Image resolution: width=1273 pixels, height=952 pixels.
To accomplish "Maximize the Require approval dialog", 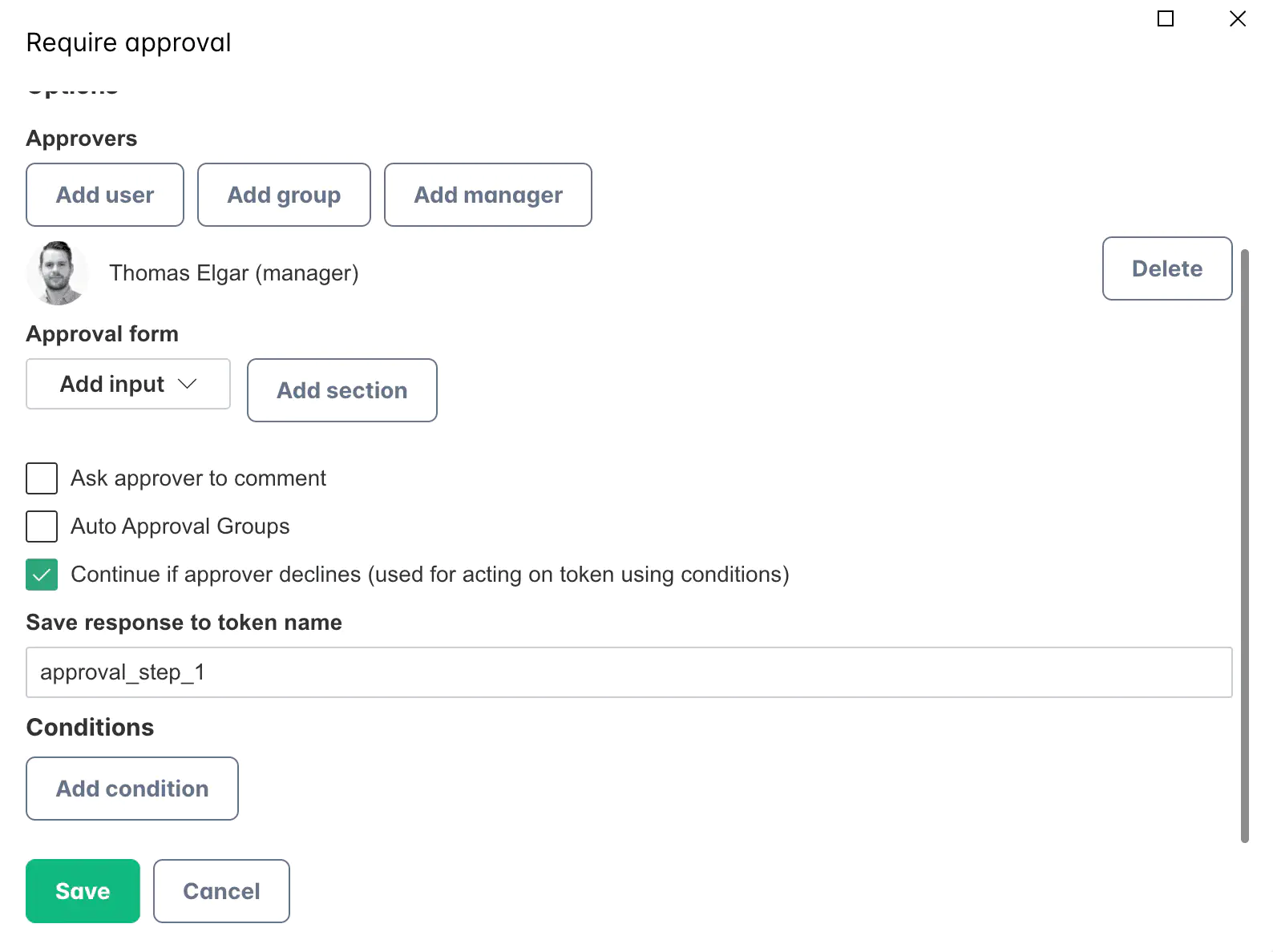I will point(1166,18).
